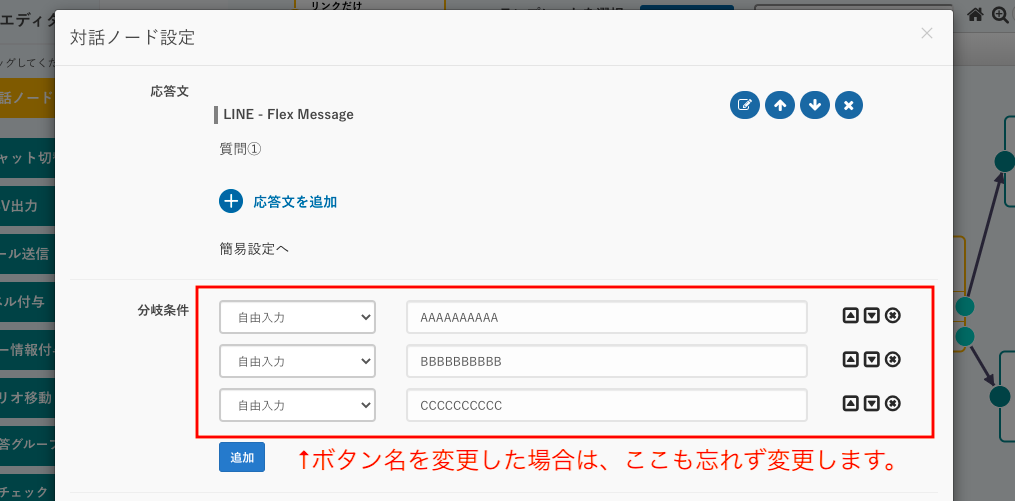Move the CCCCCCCCCC condition row up

pos(851,404)
